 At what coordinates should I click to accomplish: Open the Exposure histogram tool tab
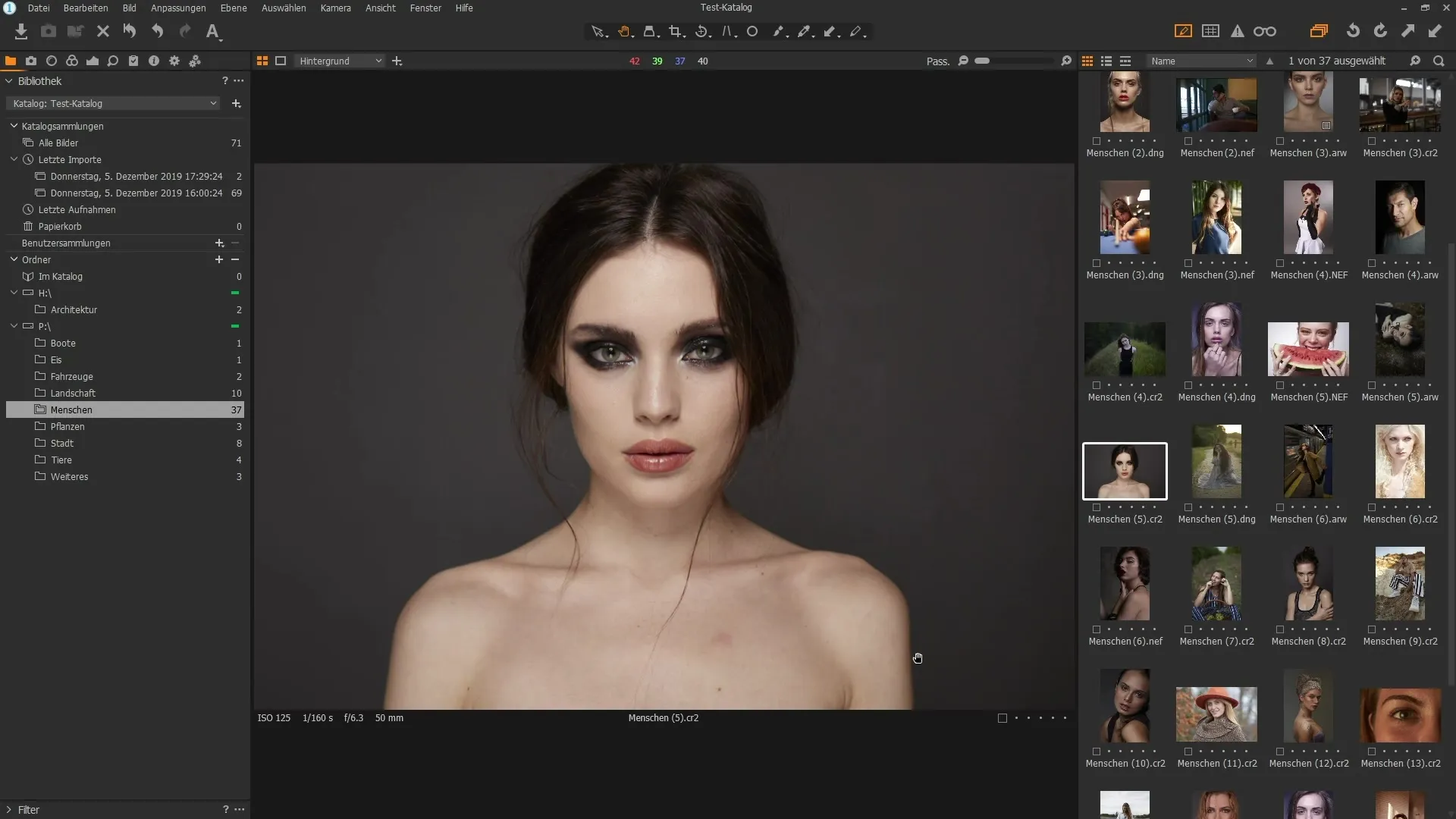(93, 61)
